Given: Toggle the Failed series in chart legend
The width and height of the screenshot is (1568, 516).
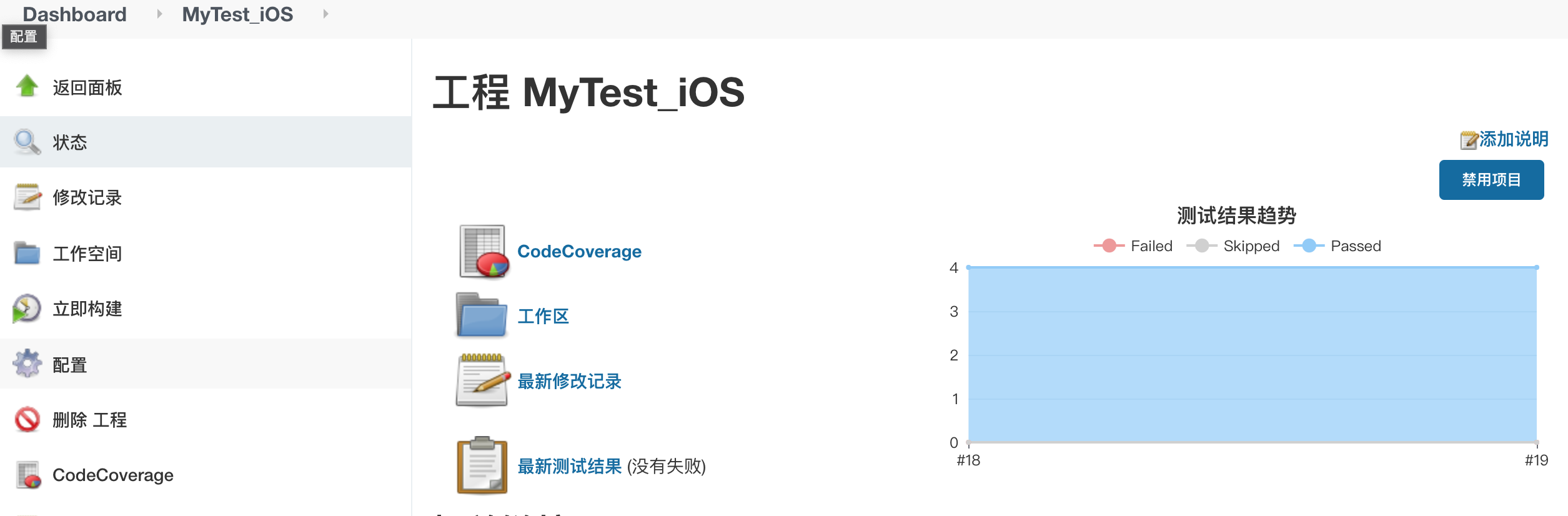Looking at the screenshot, I should pyautogui.click(x=1133, y=246).
